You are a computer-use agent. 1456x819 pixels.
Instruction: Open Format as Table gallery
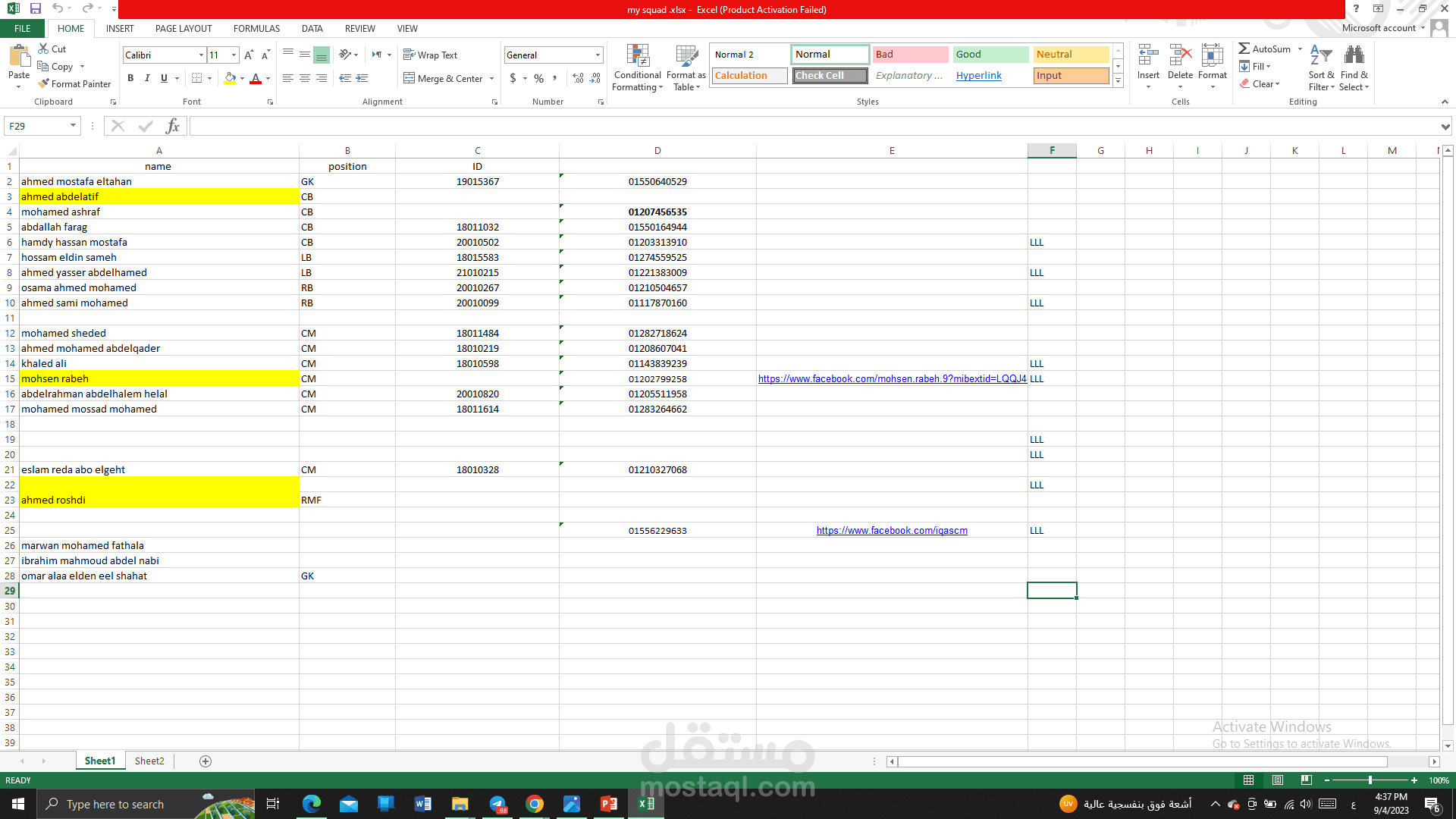coord(686,67)
